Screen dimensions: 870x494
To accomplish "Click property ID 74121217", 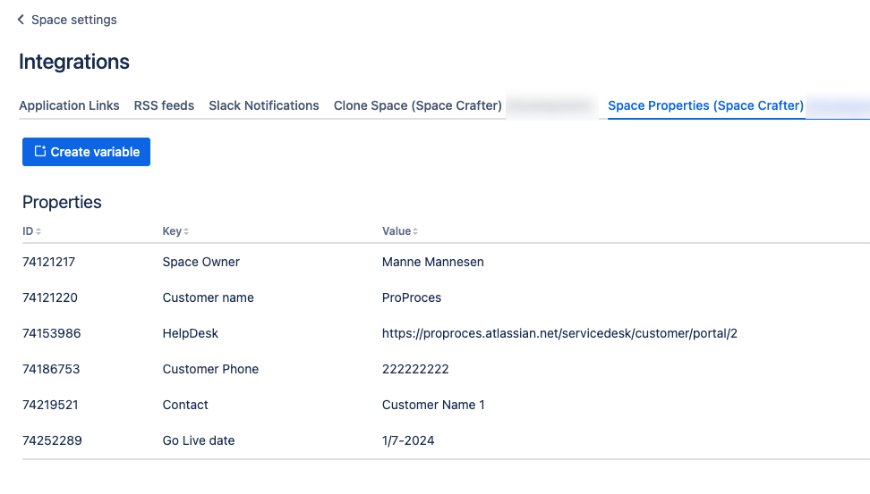I will coord(49,262).
